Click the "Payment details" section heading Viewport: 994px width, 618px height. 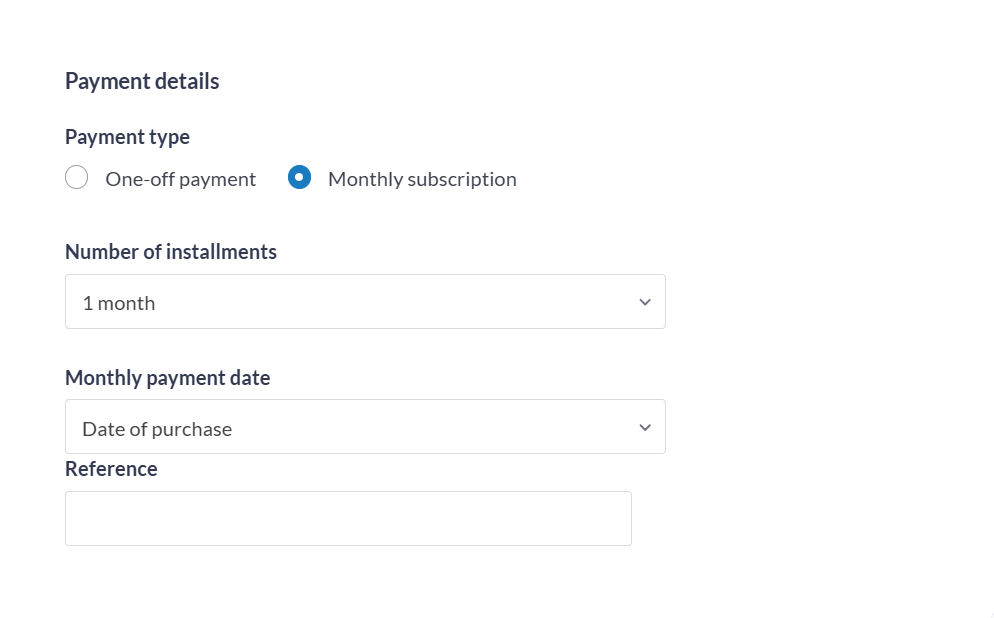tap(142, 81)
